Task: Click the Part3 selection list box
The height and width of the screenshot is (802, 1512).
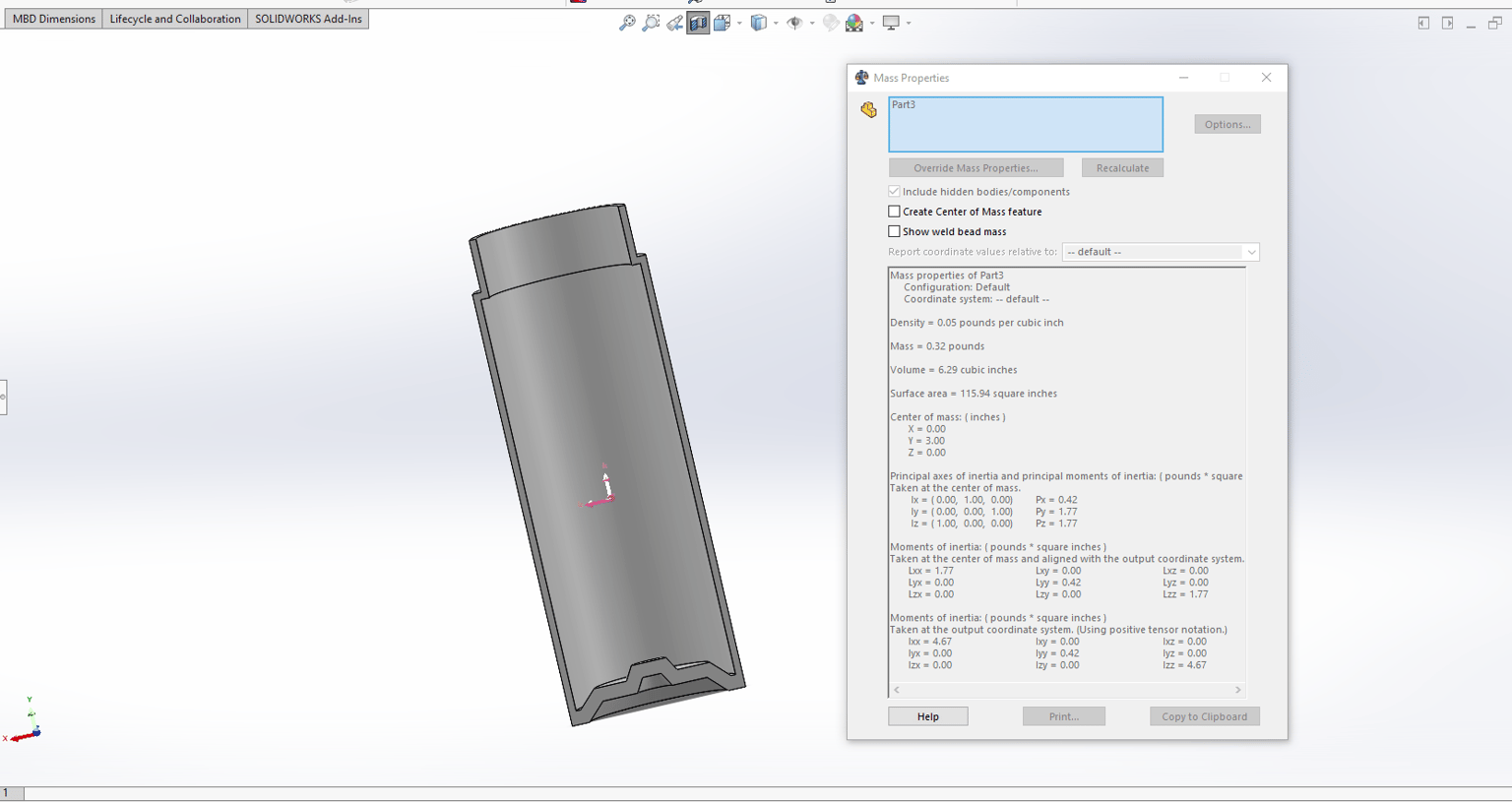Action: (x=1026, y=124)
